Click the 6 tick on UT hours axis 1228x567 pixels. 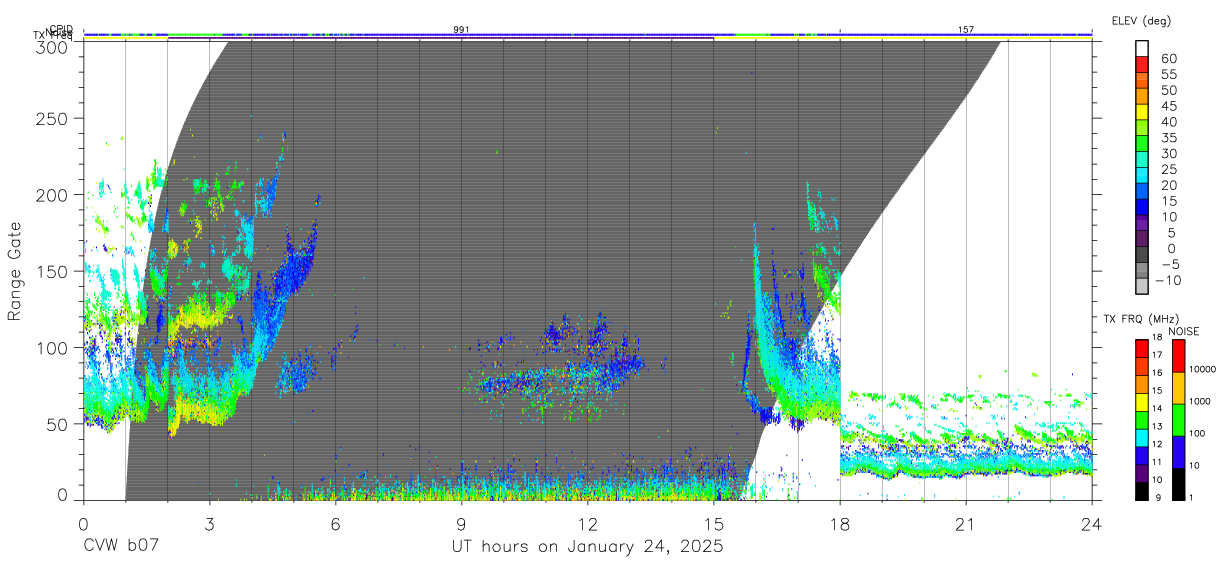point(335,523)
